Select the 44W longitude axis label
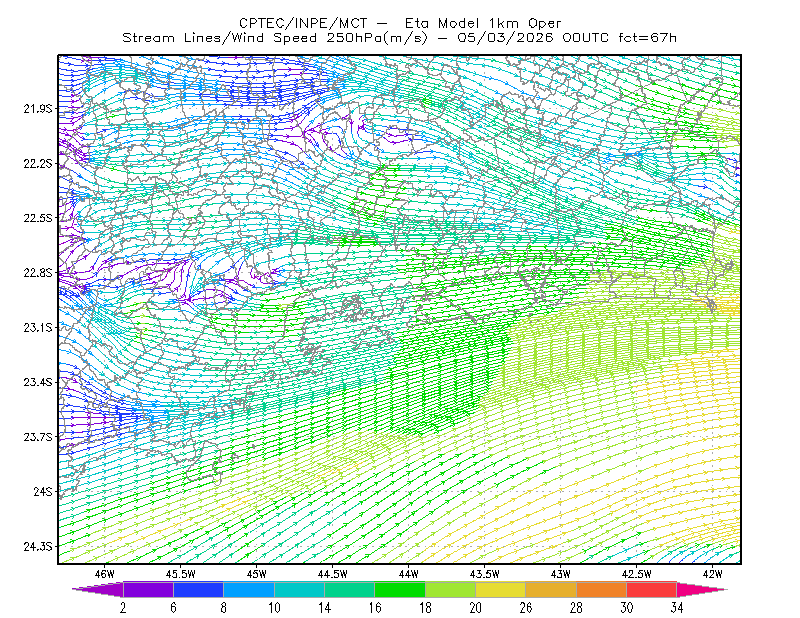This screenshot has width=800, height=618. point(409,574)
